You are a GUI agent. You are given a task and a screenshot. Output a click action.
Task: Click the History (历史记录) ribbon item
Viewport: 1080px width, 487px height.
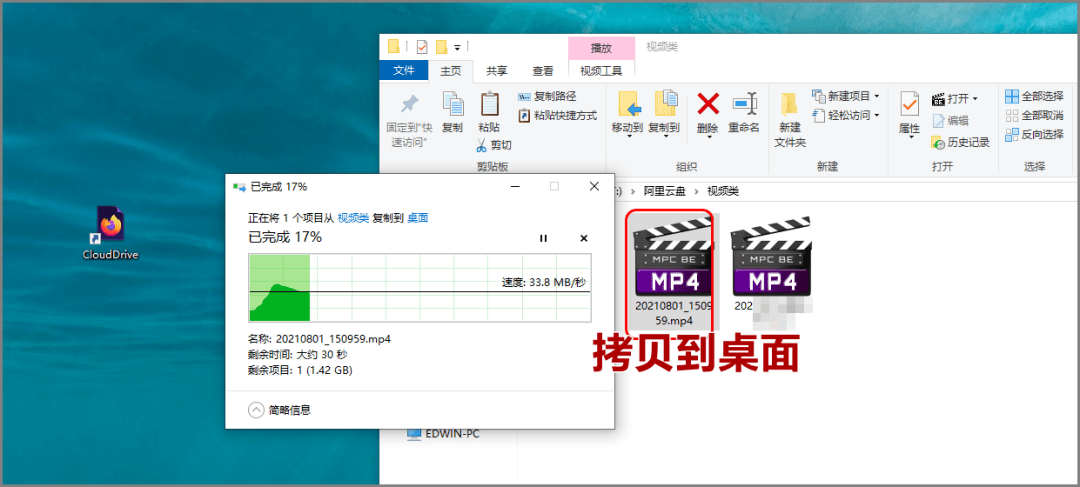coord(960,143)
